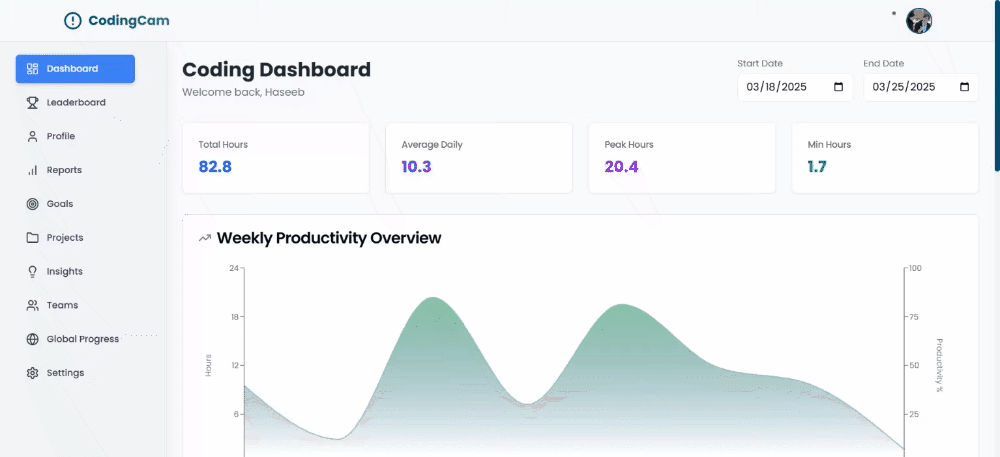
Task: Open the Teams page label
Action: click(62, 305)
